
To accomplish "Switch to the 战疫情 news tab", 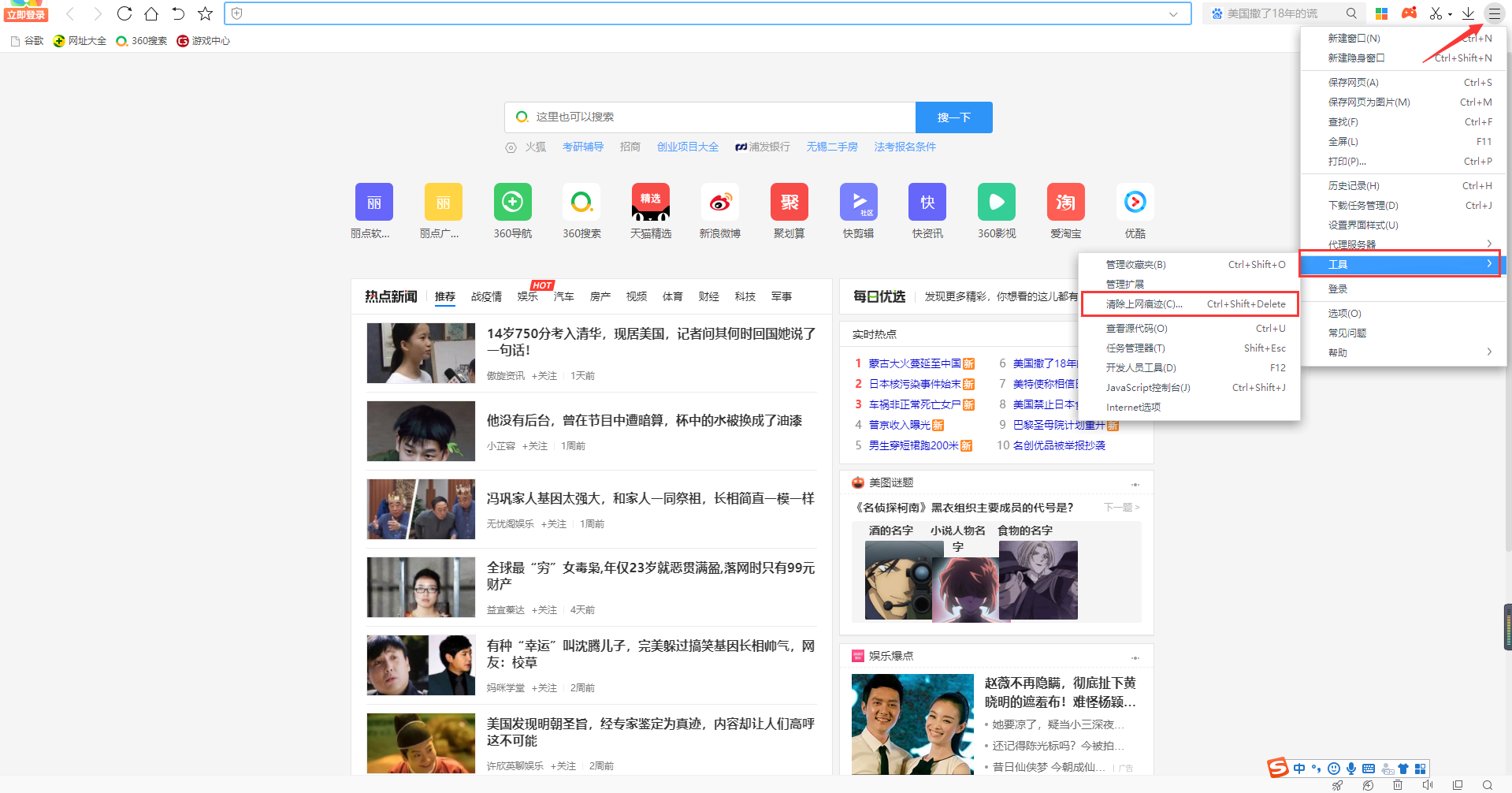I will coord(486,296).
